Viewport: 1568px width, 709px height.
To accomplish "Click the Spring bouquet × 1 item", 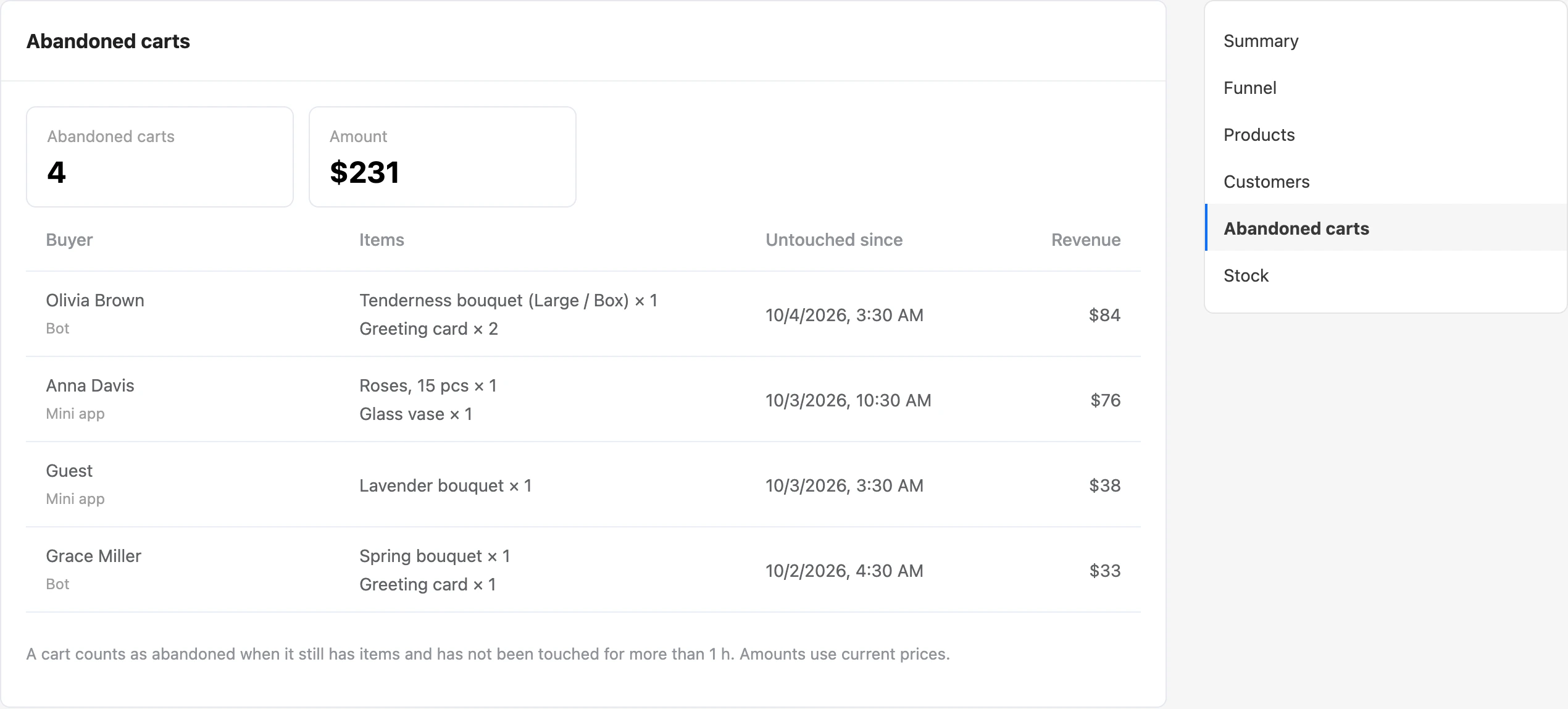I will point(435,556).
